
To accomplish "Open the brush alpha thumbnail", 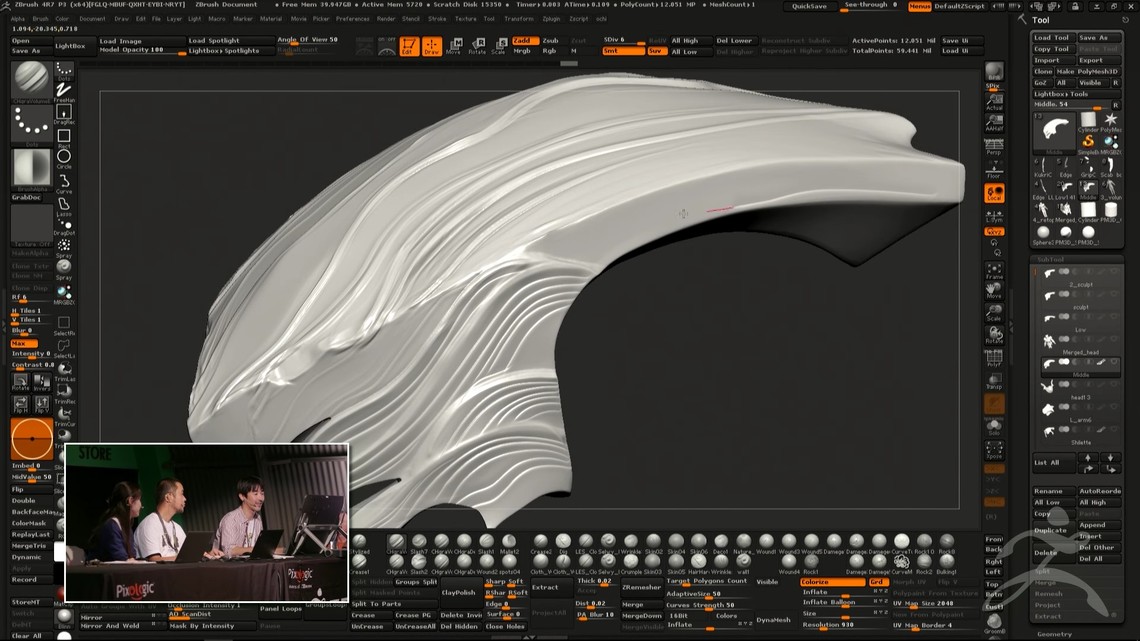I will point(31,169).
